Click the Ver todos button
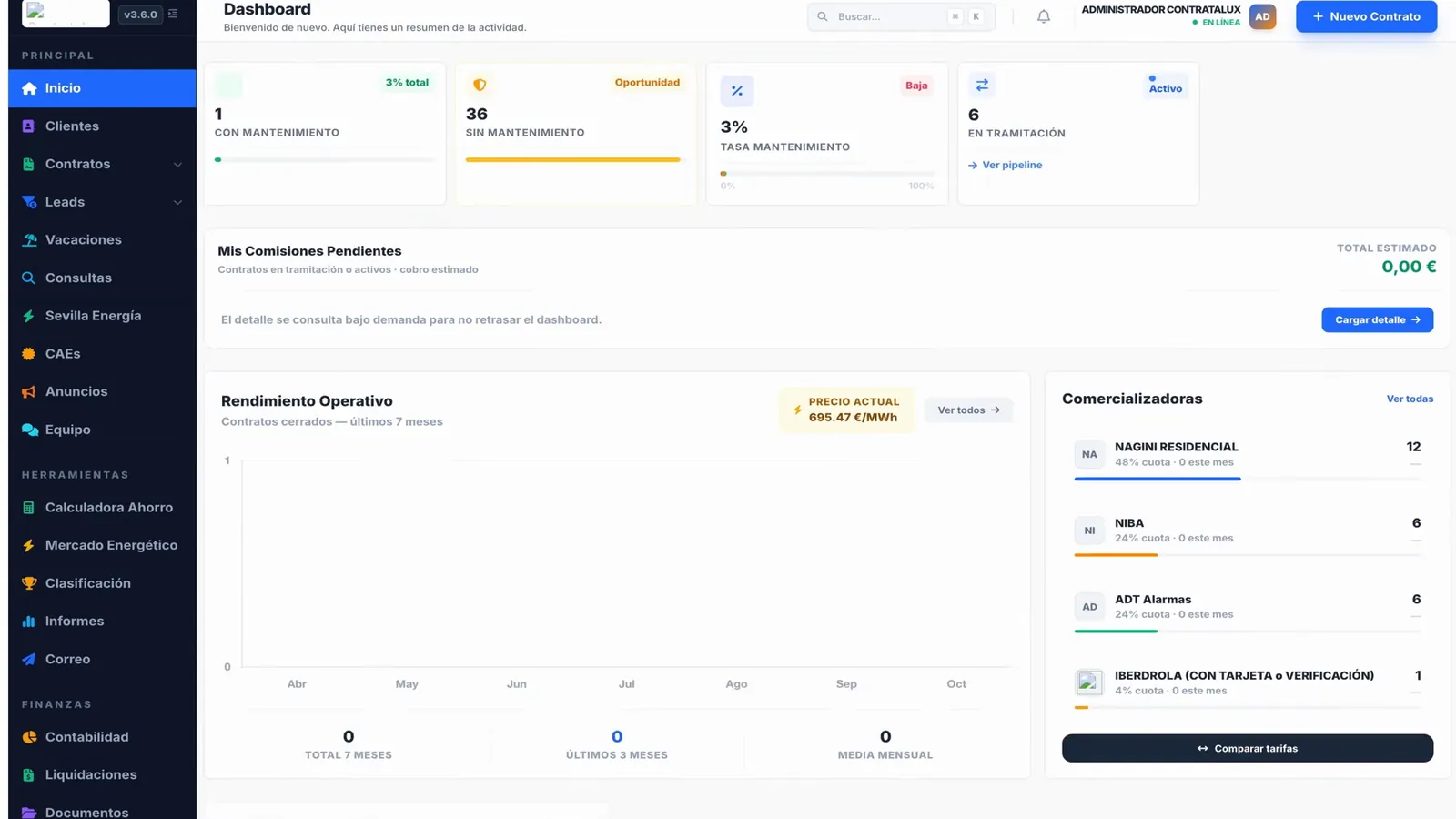This screenshot has width=1456, height=819. point(968,410)
